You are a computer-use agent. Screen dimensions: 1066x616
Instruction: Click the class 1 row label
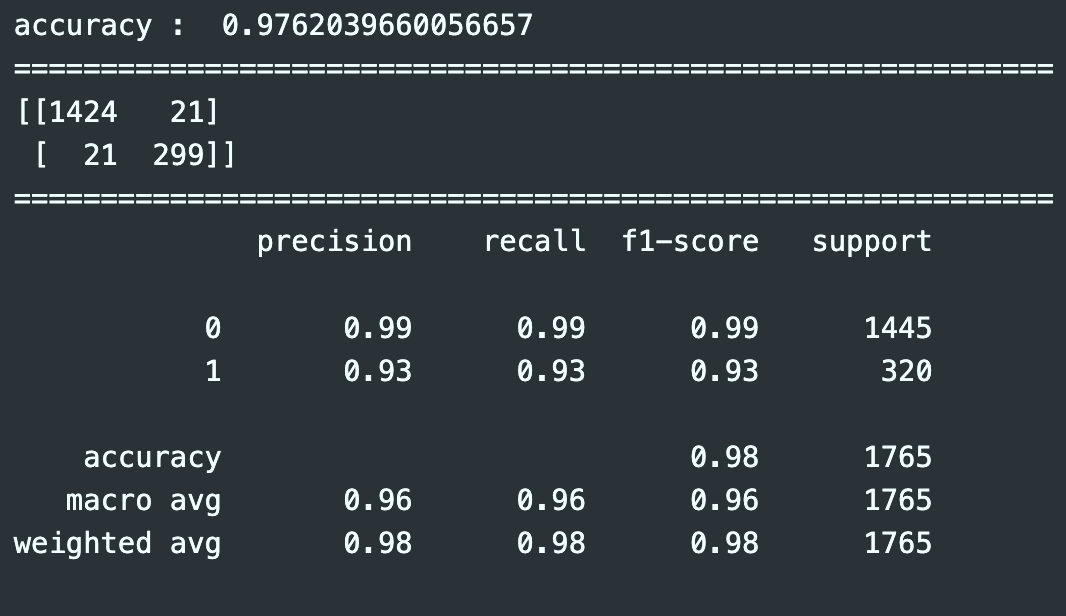click(212, 371)
